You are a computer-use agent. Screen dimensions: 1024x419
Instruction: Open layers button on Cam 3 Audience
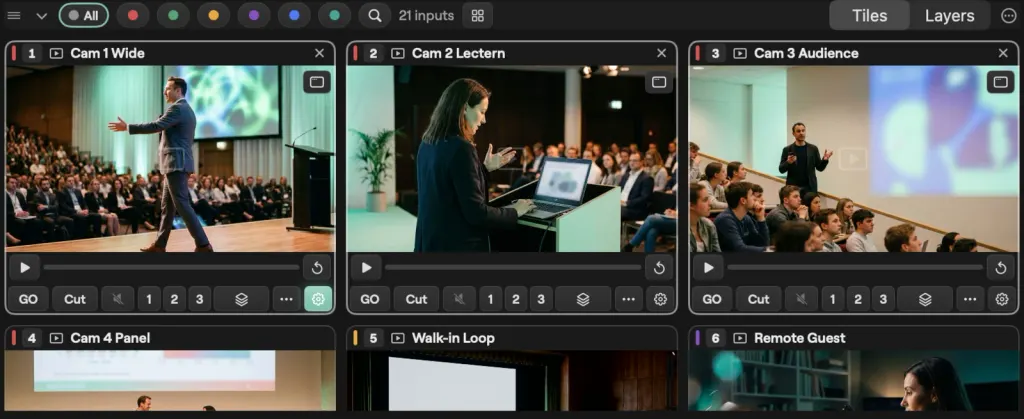925,299
